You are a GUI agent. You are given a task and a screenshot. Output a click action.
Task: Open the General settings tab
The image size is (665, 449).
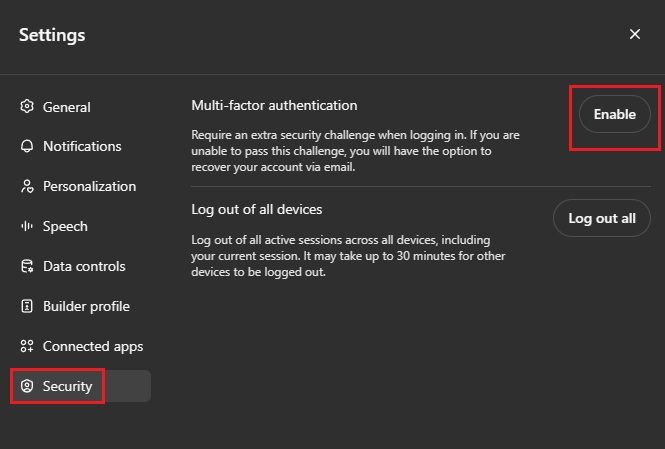click(66, 107)
